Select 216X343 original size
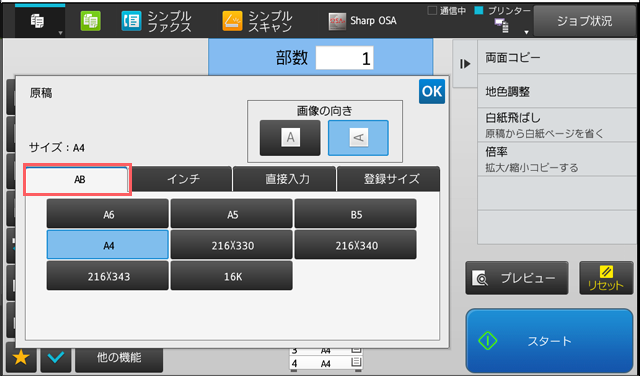 coord(108,276)
